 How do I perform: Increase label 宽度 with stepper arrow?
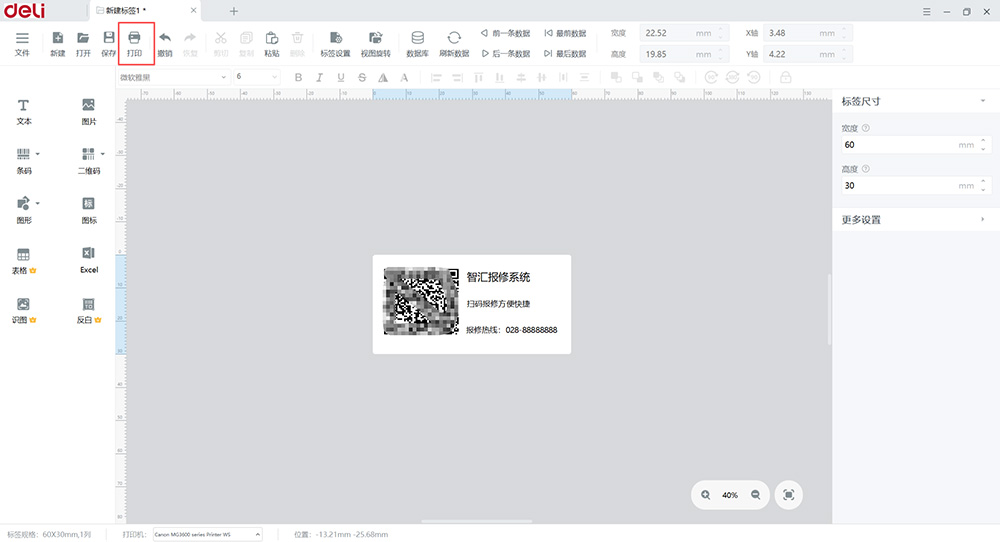pyautogui.click(x=983, y=140)
